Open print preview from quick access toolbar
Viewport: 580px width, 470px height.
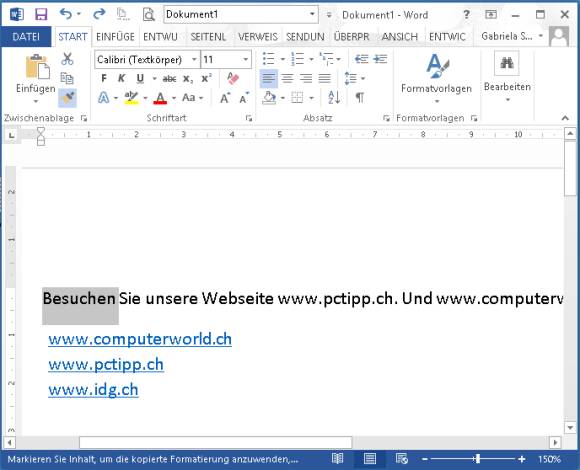coord(149,14)
